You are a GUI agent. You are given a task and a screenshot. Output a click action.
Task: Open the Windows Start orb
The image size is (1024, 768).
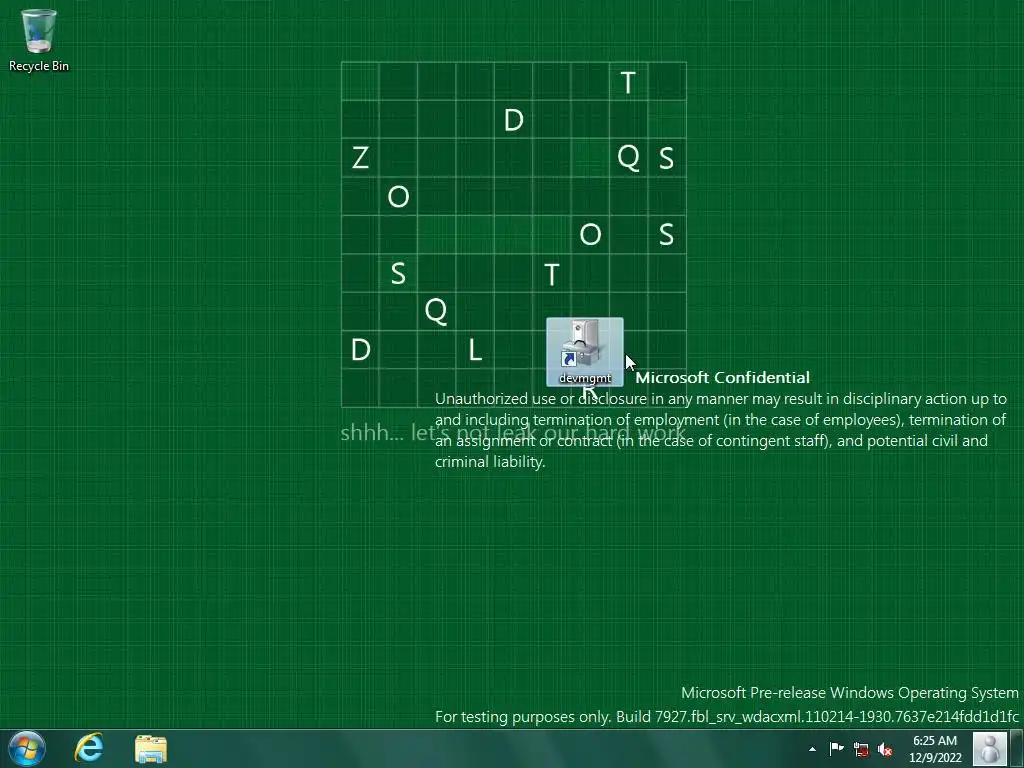27,748
